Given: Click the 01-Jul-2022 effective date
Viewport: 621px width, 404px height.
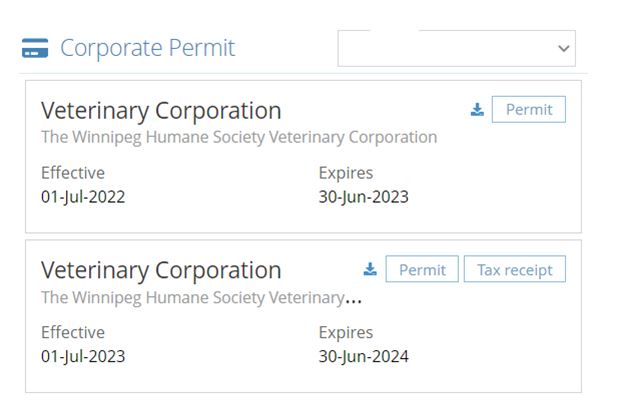Looking at the screenshot, I should [83, 196].
